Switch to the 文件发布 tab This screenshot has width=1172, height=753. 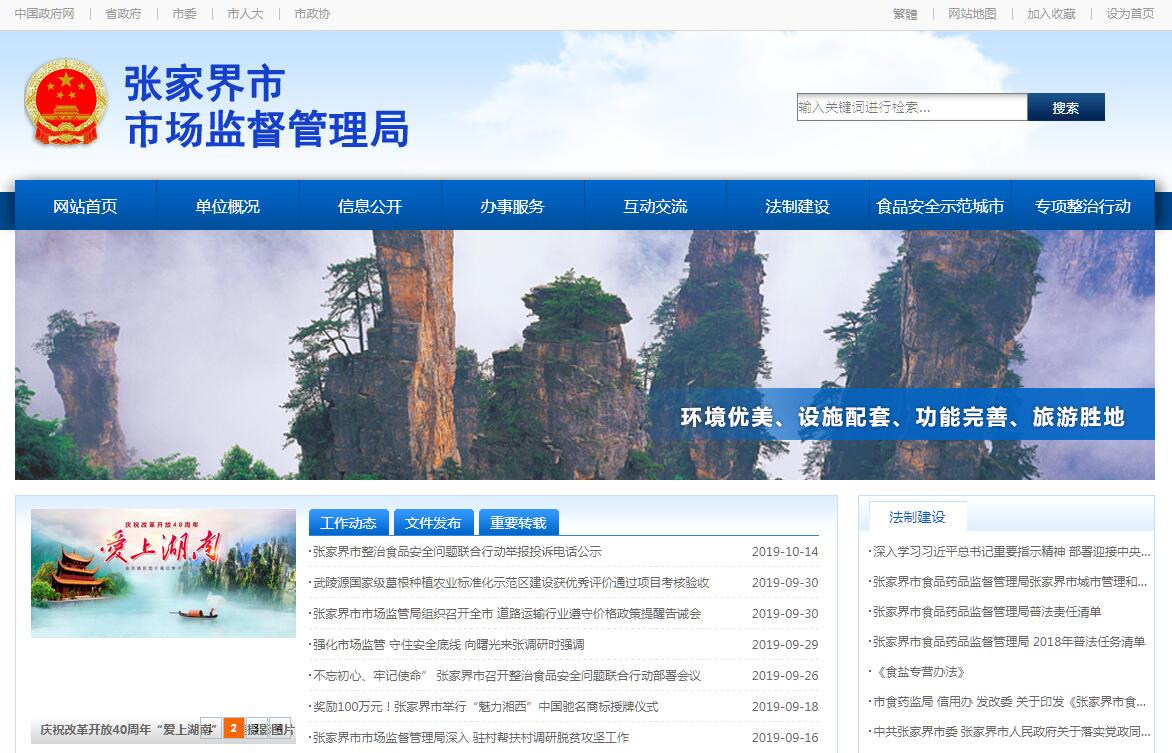(x=433, y=523)
